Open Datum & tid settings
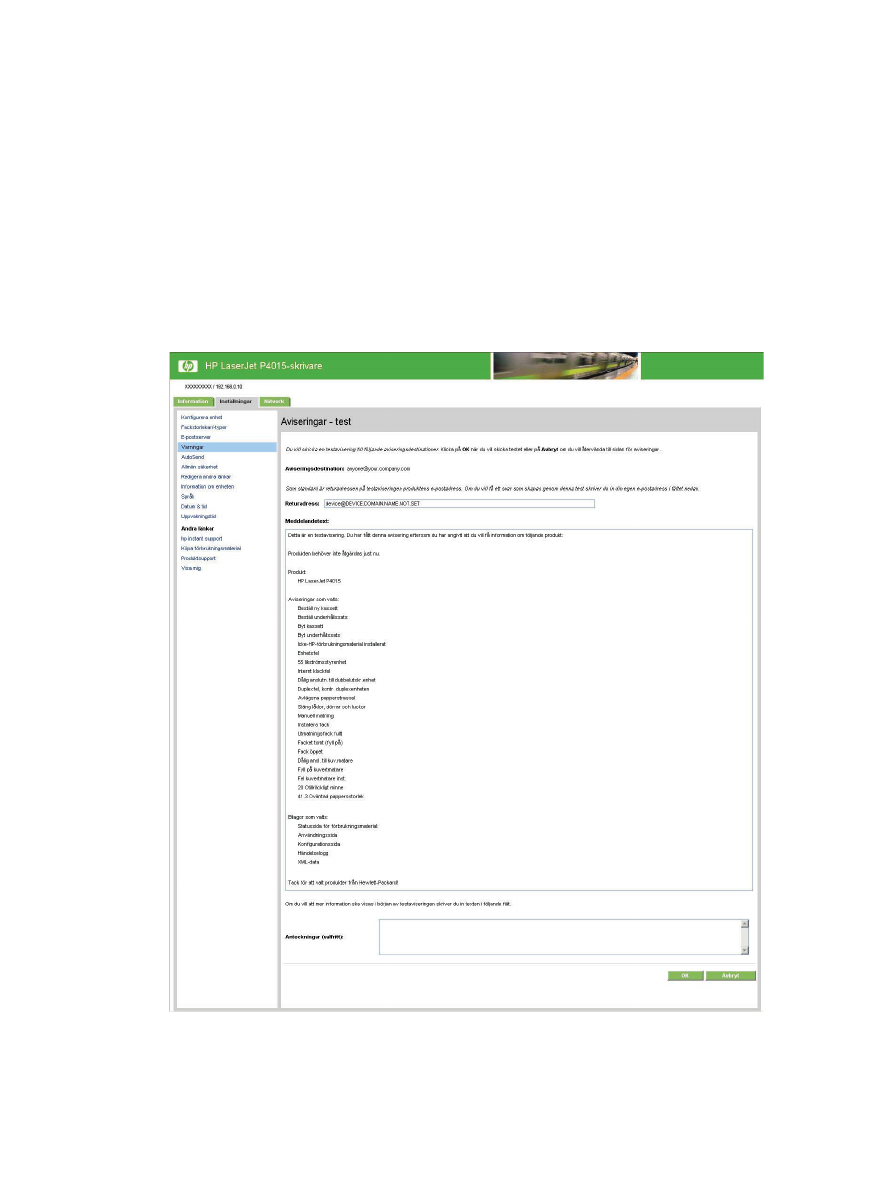This screenshot has width=893, height=1188. [194, 506]
